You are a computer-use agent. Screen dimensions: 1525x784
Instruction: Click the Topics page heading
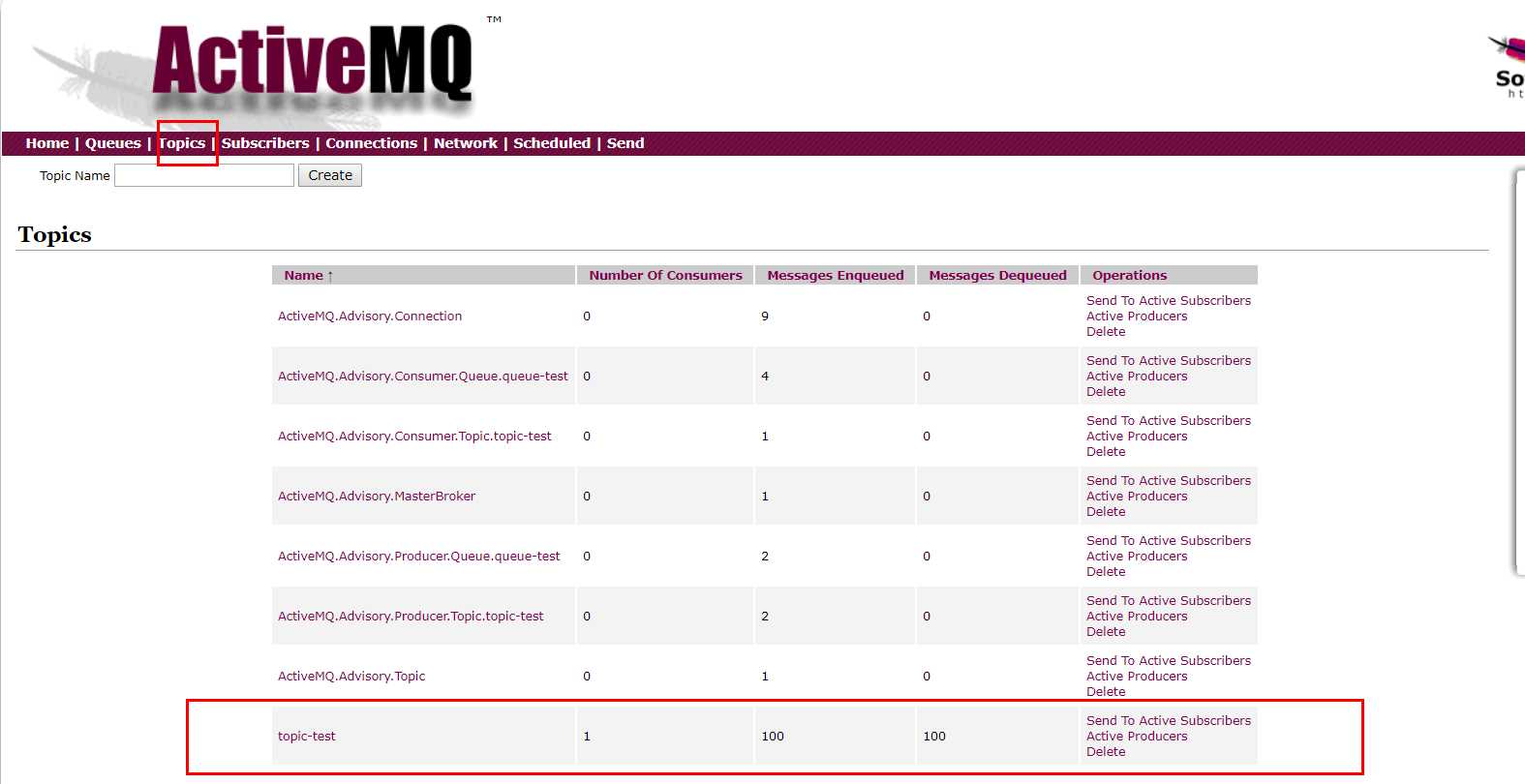[54, 235]
